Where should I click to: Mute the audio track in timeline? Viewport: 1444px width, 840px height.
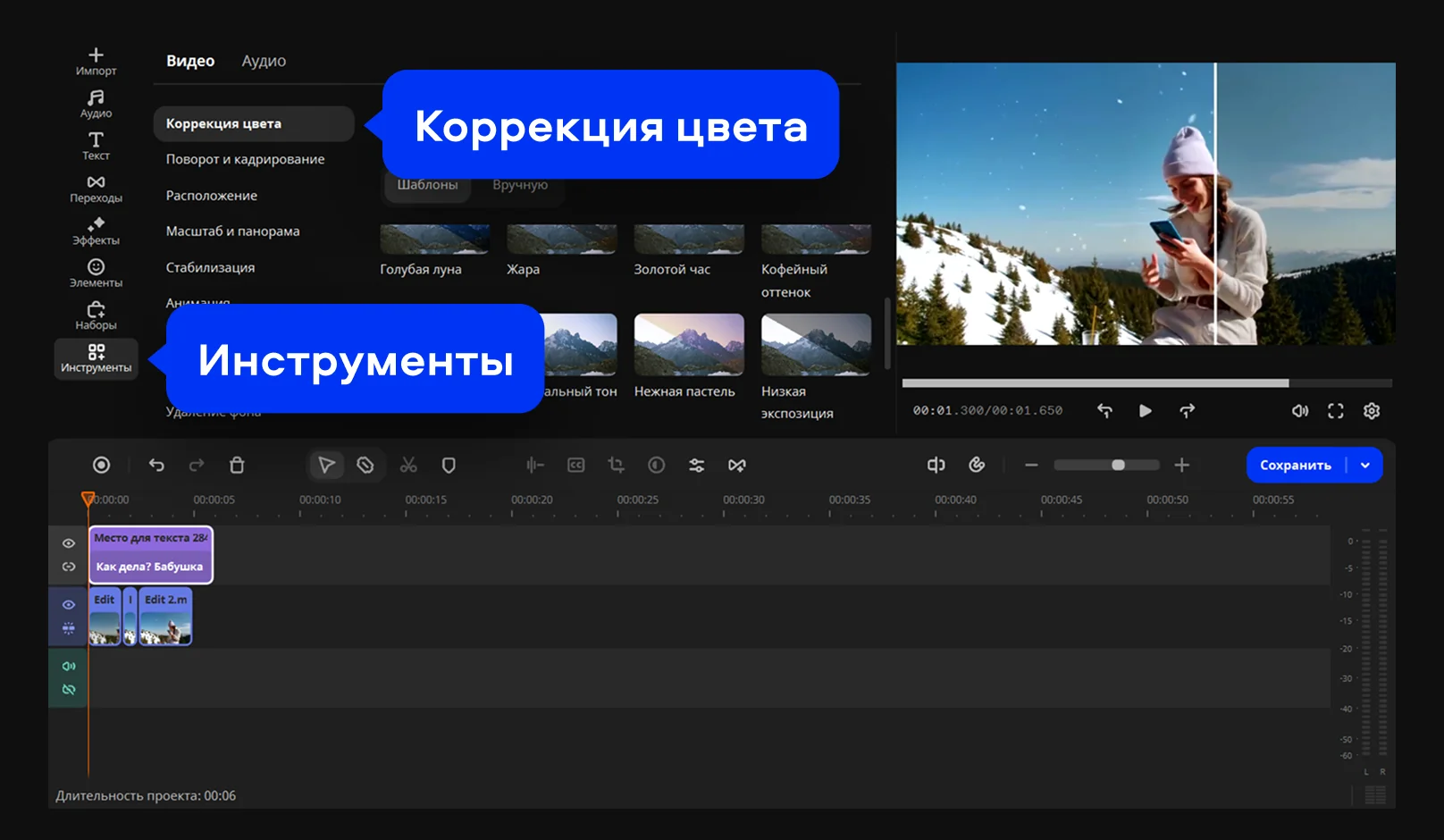(x=69, y=666)
